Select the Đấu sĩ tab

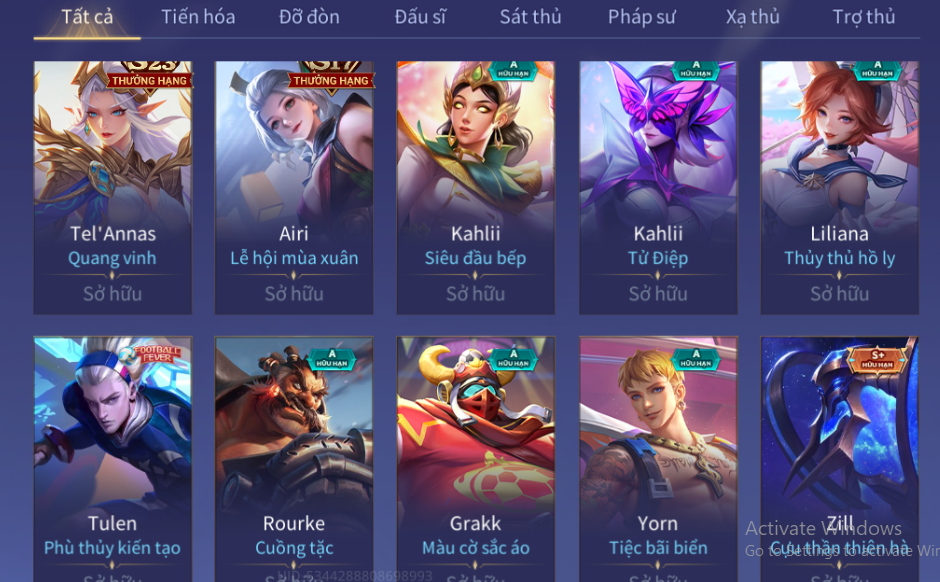(420, 17)
